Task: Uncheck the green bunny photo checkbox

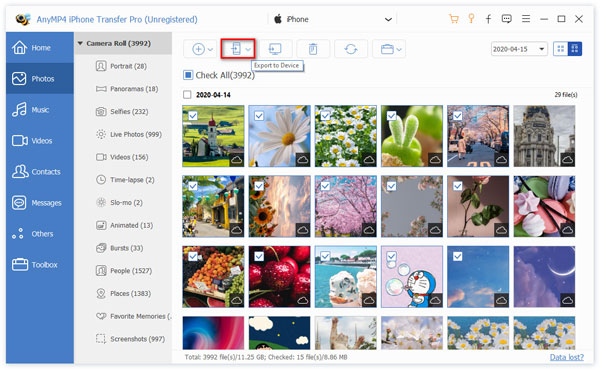Action: pyautogui.click(x=391, y=116)
